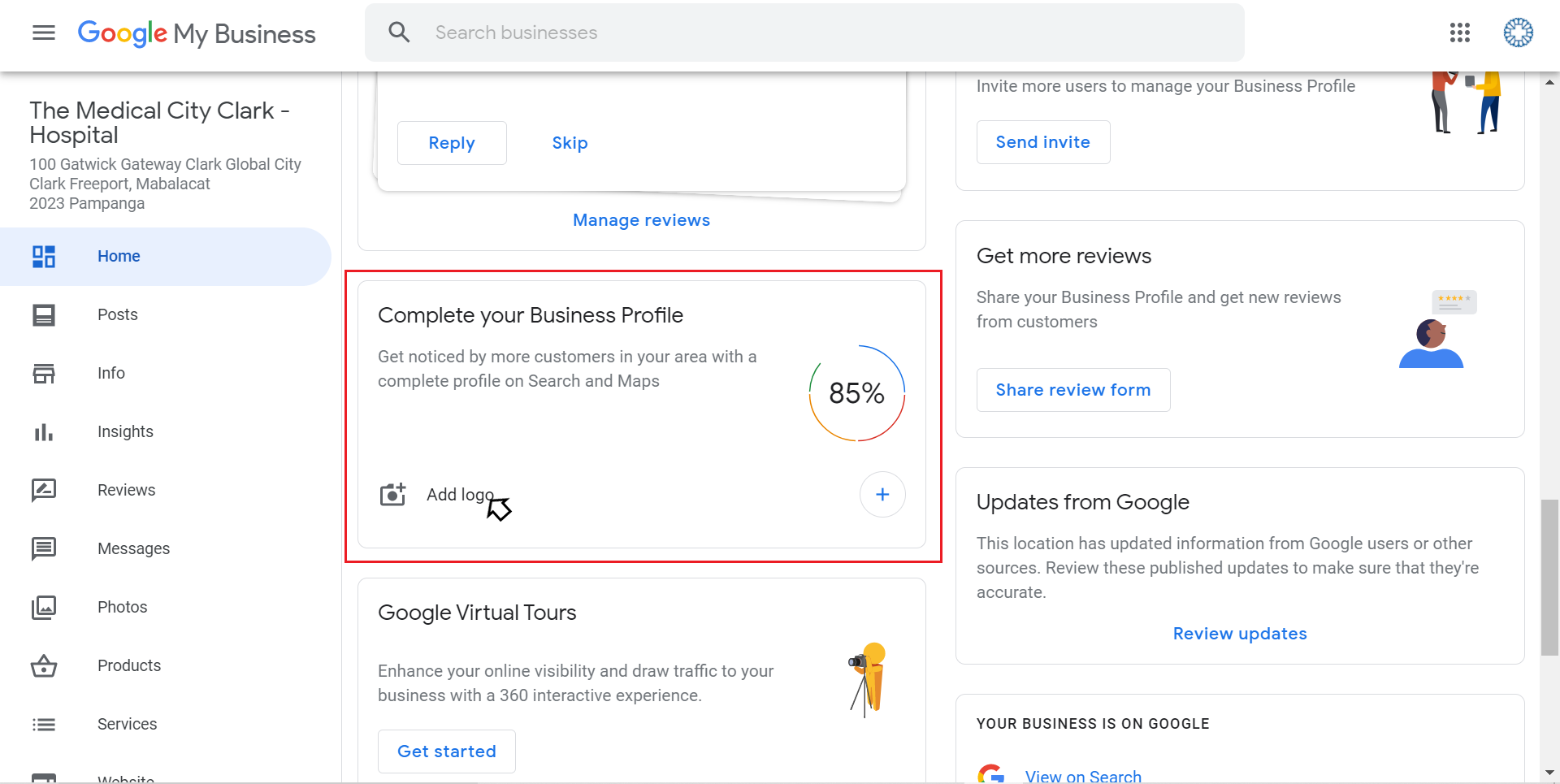This screenshot has height=784, width=1560.
Task: Click the Photos gallery icon
Action: click(x=44, y=608)
